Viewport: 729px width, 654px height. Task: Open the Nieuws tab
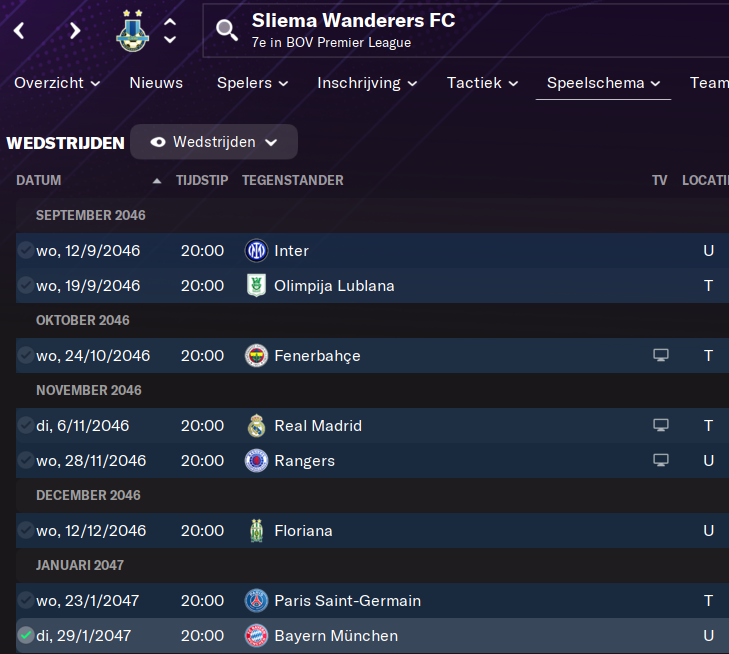(156, 83)
